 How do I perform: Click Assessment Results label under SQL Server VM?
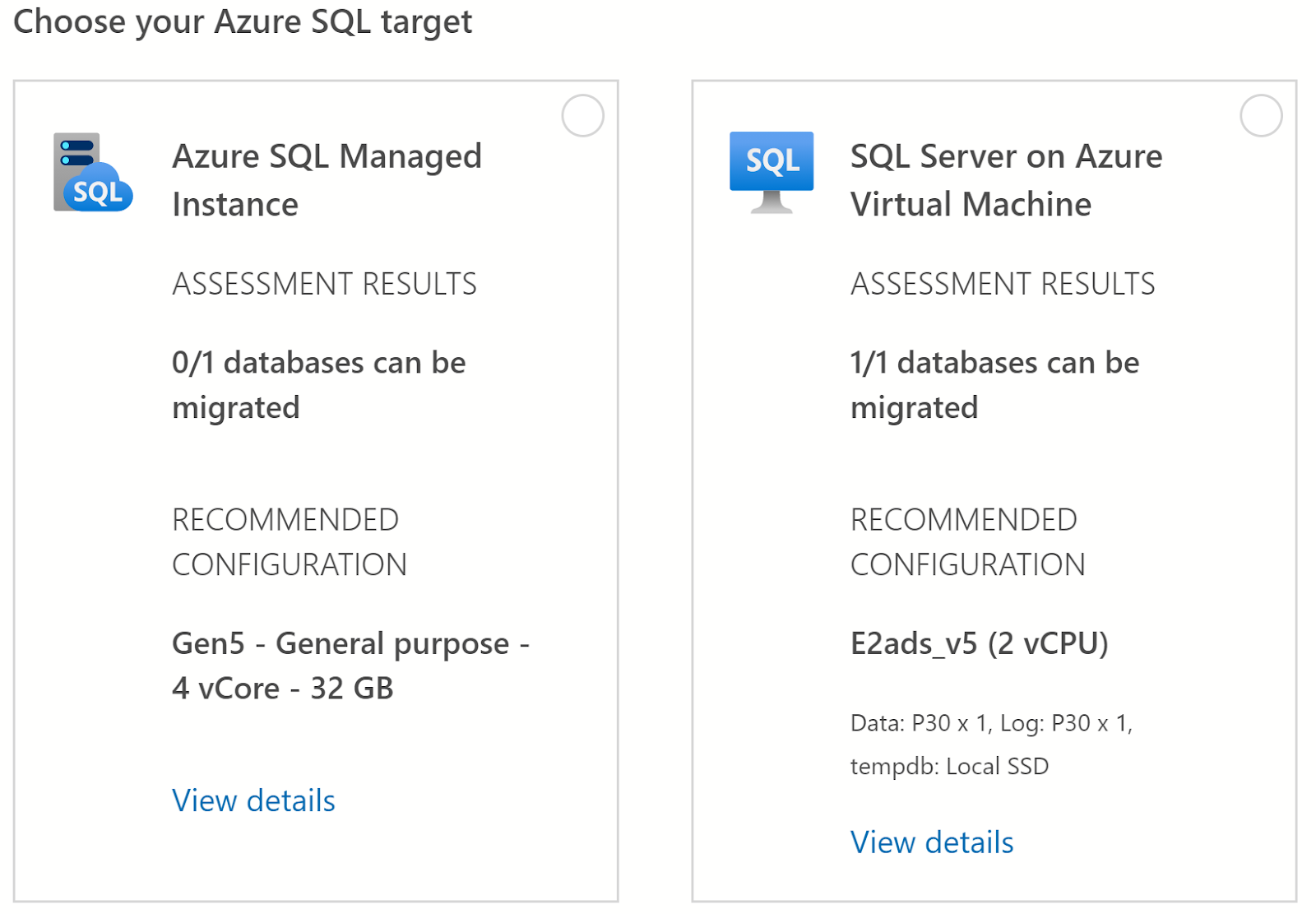[1003, 284]
